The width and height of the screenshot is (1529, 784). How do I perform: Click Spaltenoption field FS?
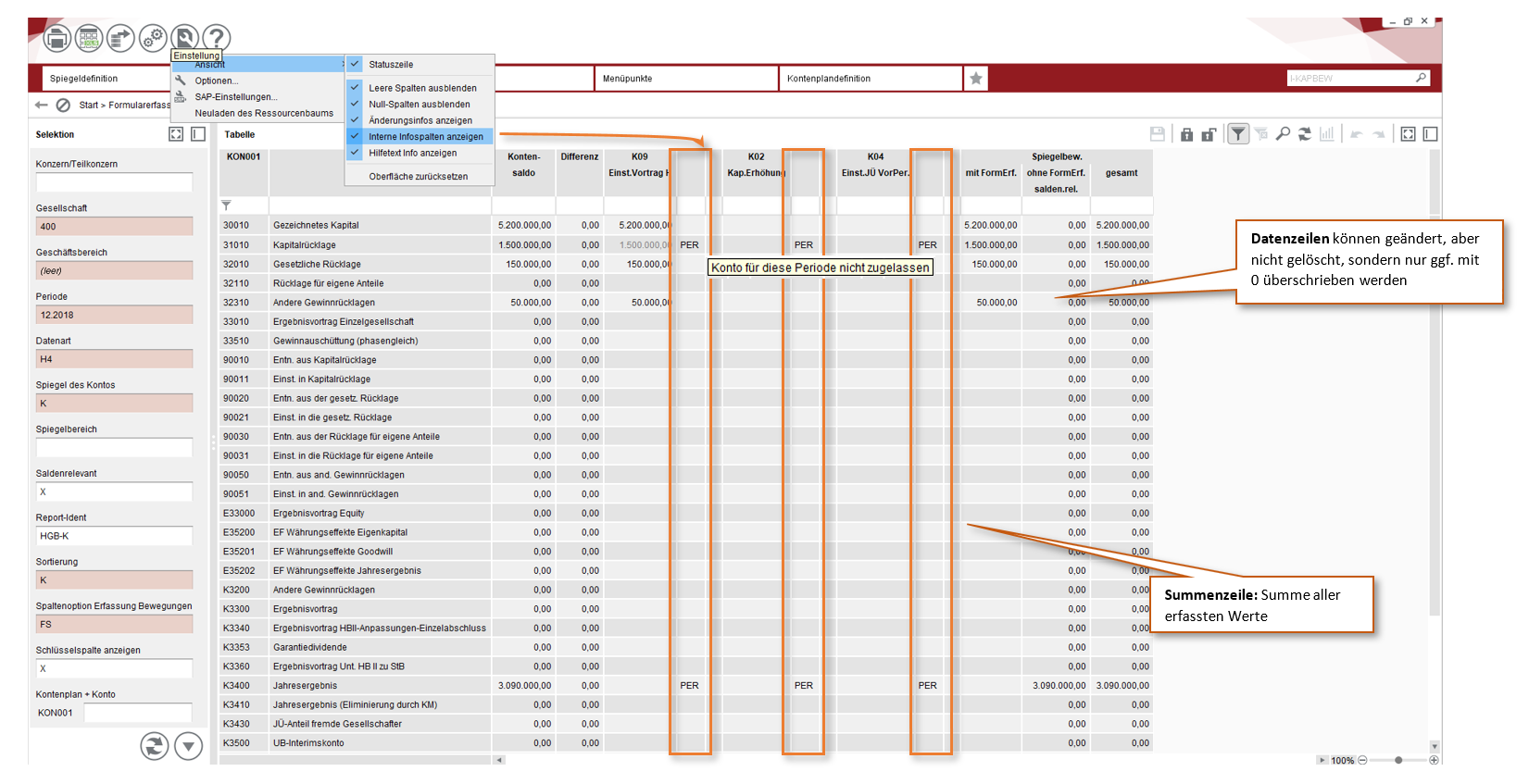point(115,625)
